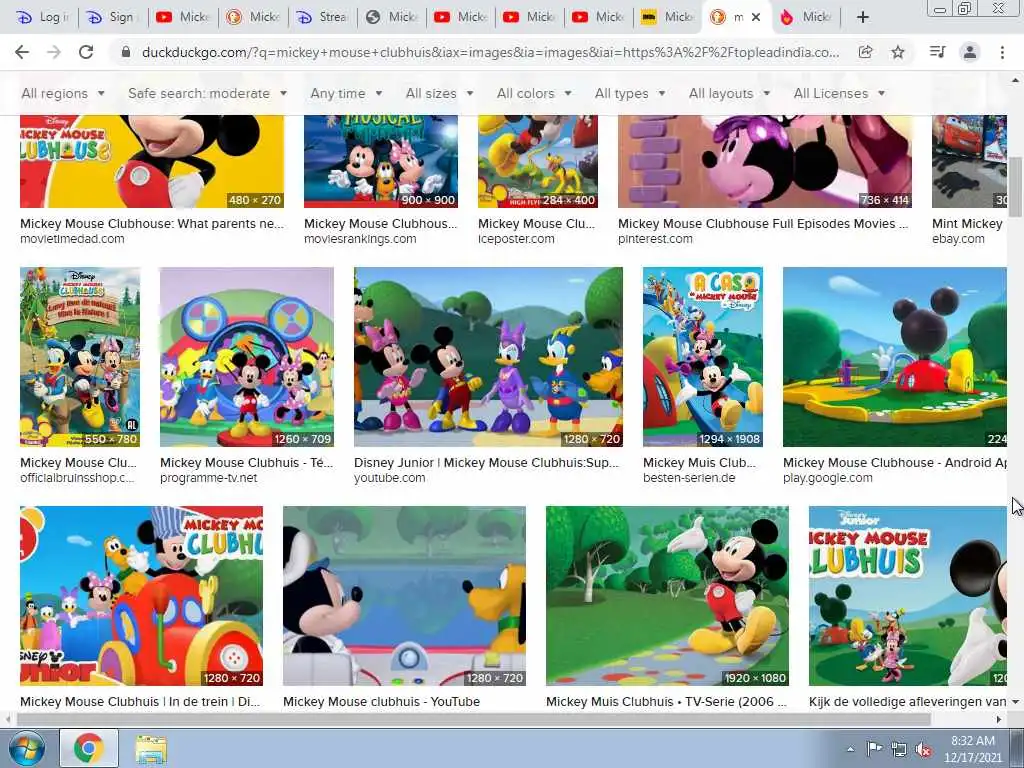Select the train thumbnail with Disney Junior logo
The height and width of the screenshot is (768, 1024).
pyautogui.click(x=141, y=596)
